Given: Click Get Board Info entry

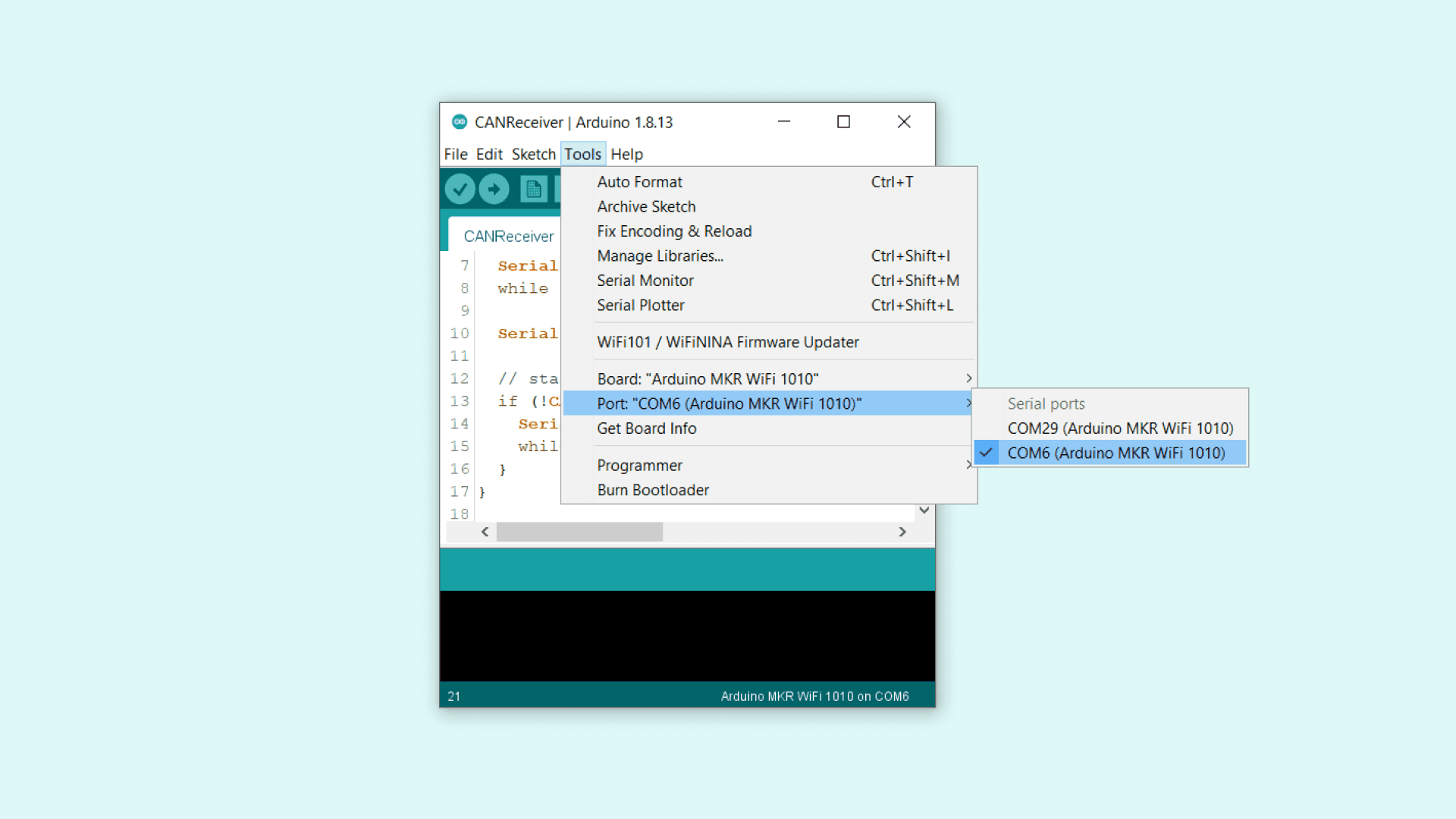Looking at the screenshot, I should pos(646,428).
